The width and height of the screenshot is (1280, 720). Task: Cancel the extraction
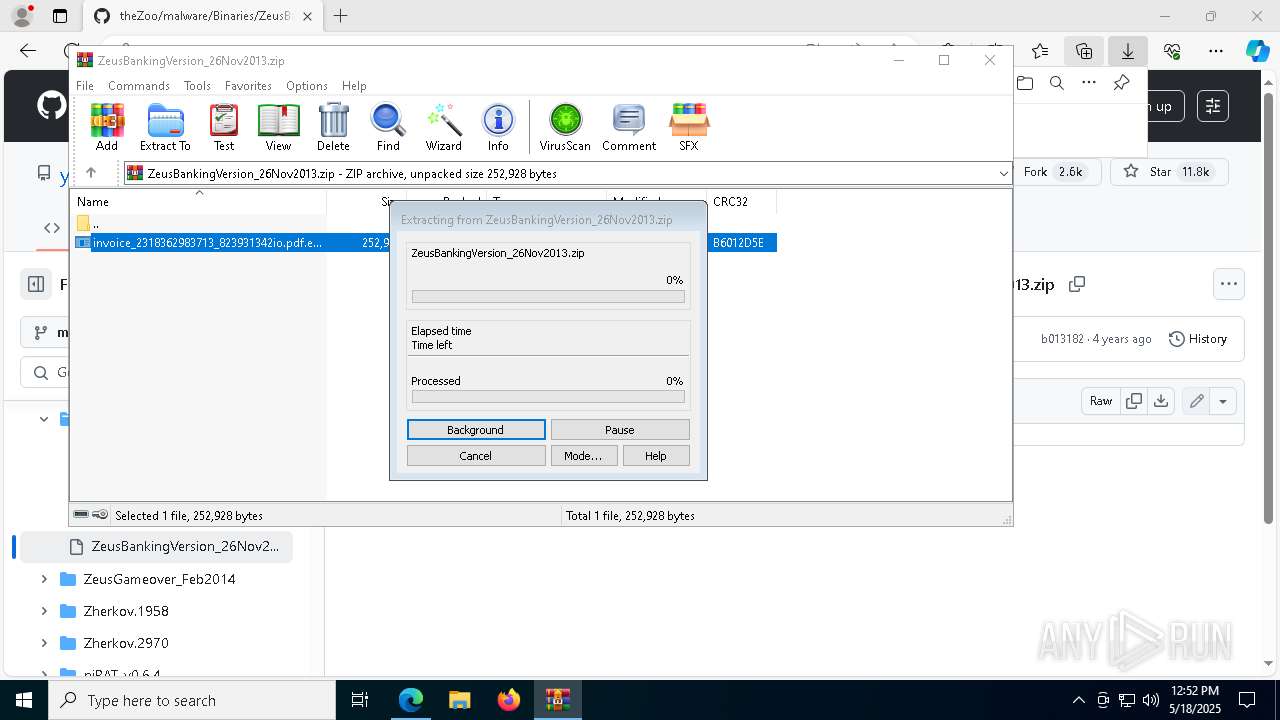coord(476,456)
